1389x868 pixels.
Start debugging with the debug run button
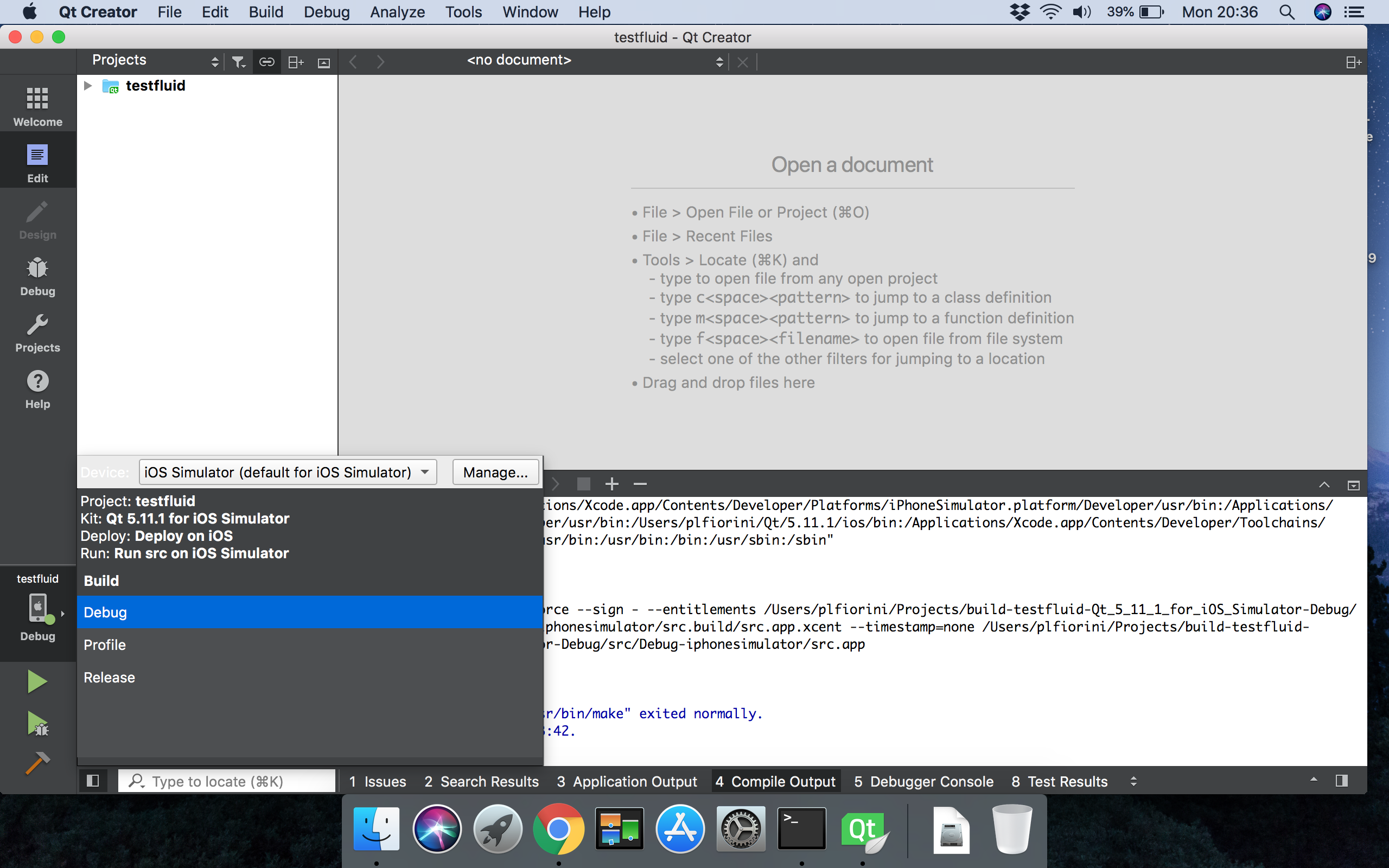pyautogui.click(x=37, y=723)
